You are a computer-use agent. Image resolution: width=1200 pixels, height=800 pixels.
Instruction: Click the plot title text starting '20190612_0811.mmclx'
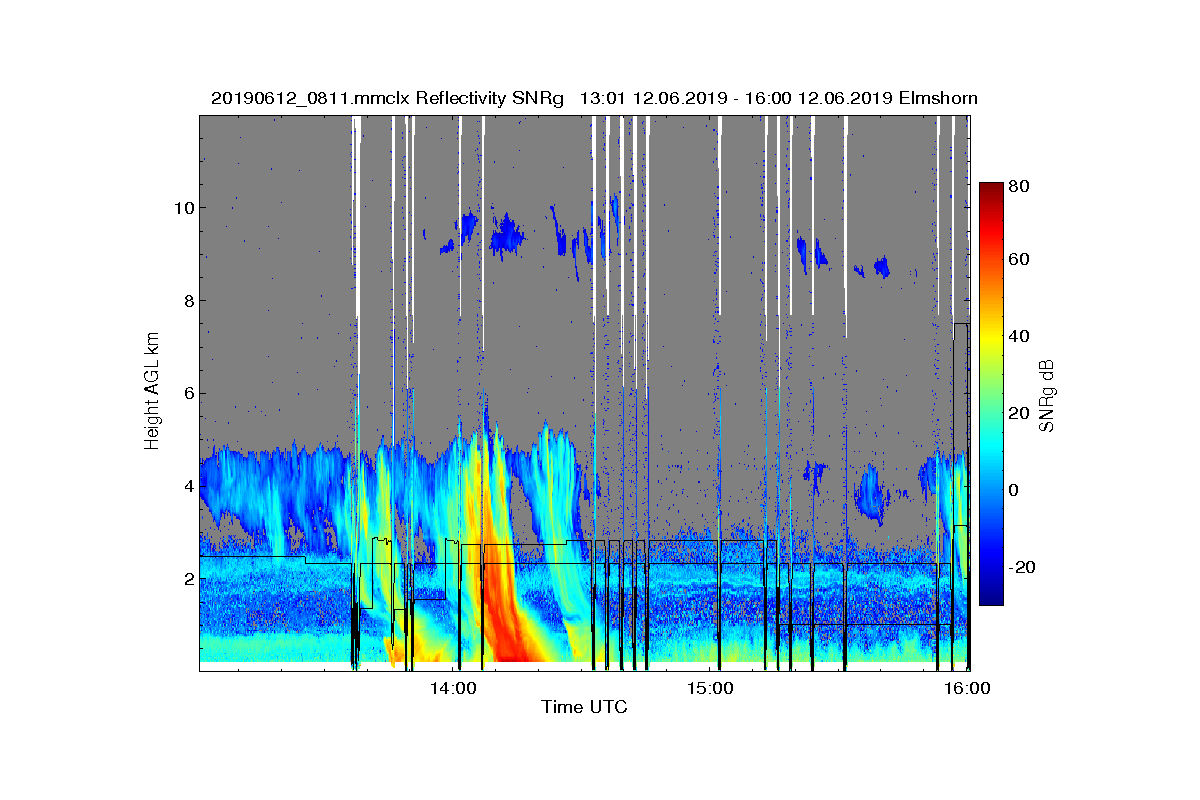pyautogui.click(x=594, y=98)
